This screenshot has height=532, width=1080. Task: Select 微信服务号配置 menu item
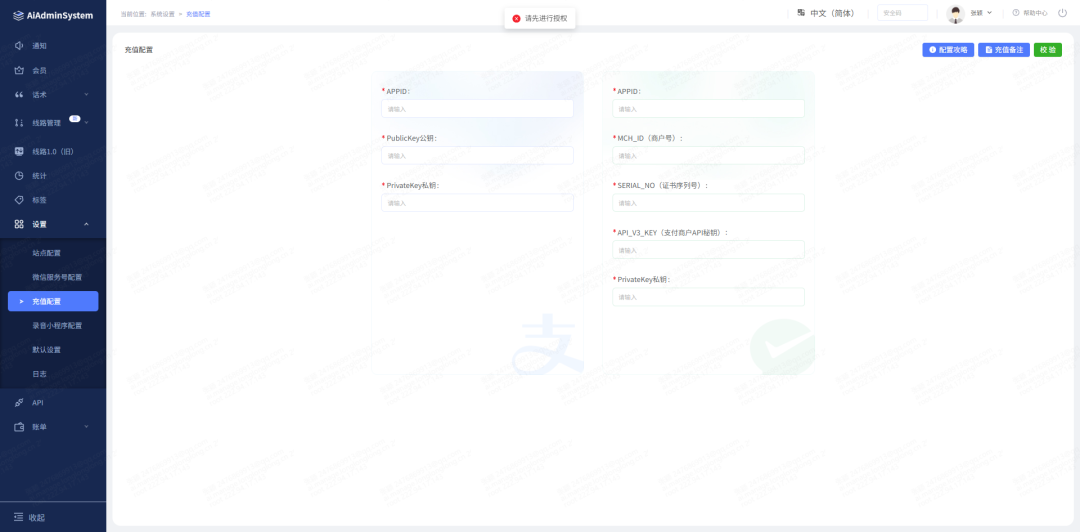pos(57,277)
